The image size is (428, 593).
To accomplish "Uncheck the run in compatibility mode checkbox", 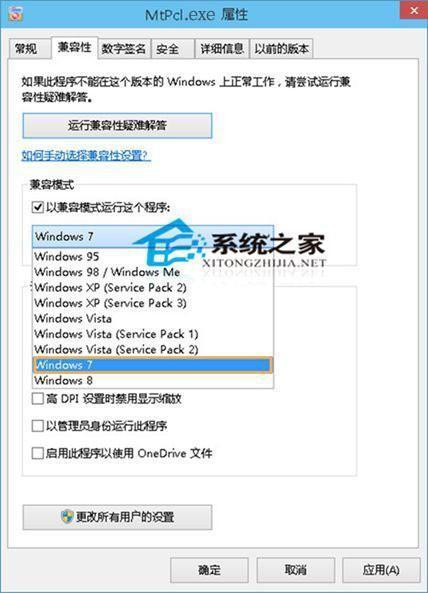I will [37, 207].
